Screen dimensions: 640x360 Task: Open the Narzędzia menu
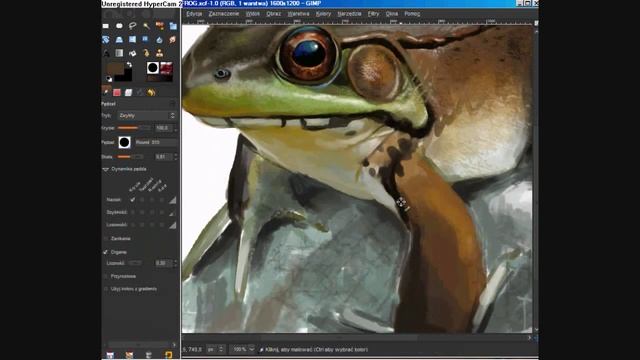tap(349, 14)
